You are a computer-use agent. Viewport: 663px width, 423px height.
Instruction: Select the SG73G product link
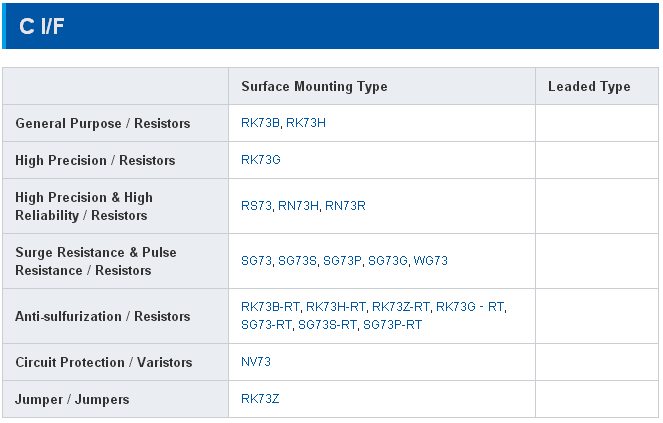[x=388, y=261]
